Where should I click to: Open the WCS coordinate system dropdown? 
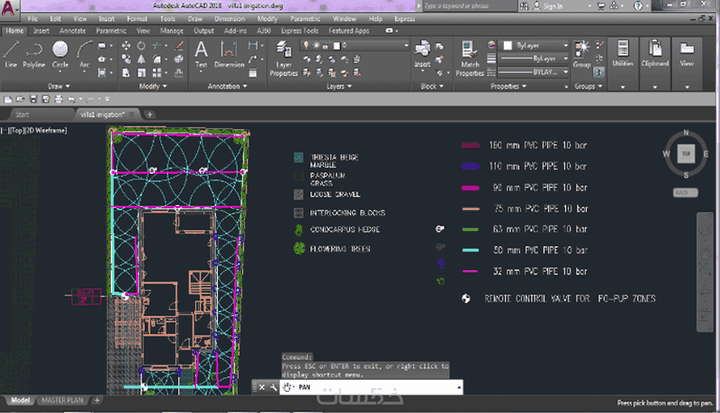pos(686,192)
